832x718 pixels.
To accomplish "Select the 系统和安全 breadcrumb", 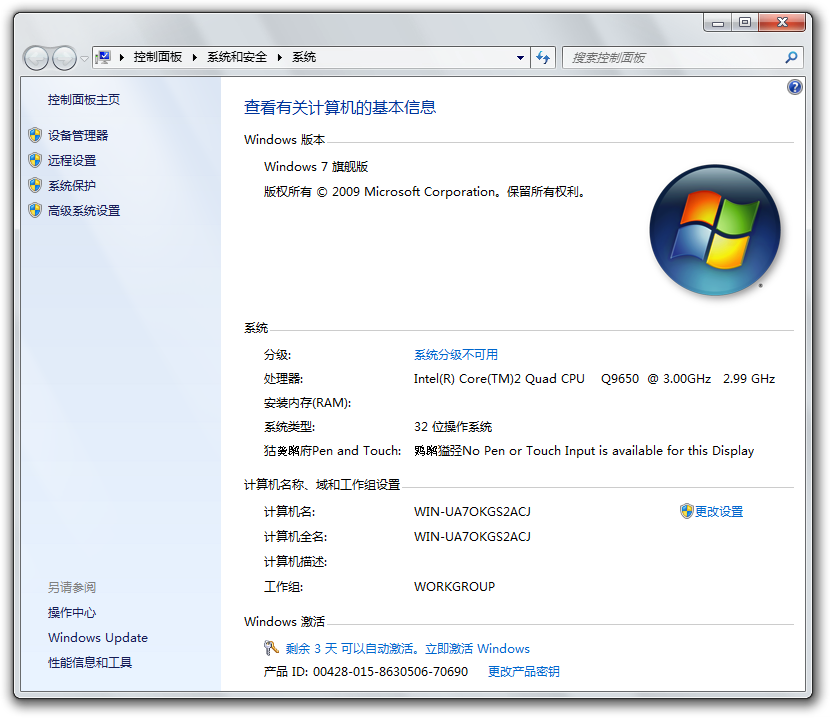I will [x=237, y=57].
